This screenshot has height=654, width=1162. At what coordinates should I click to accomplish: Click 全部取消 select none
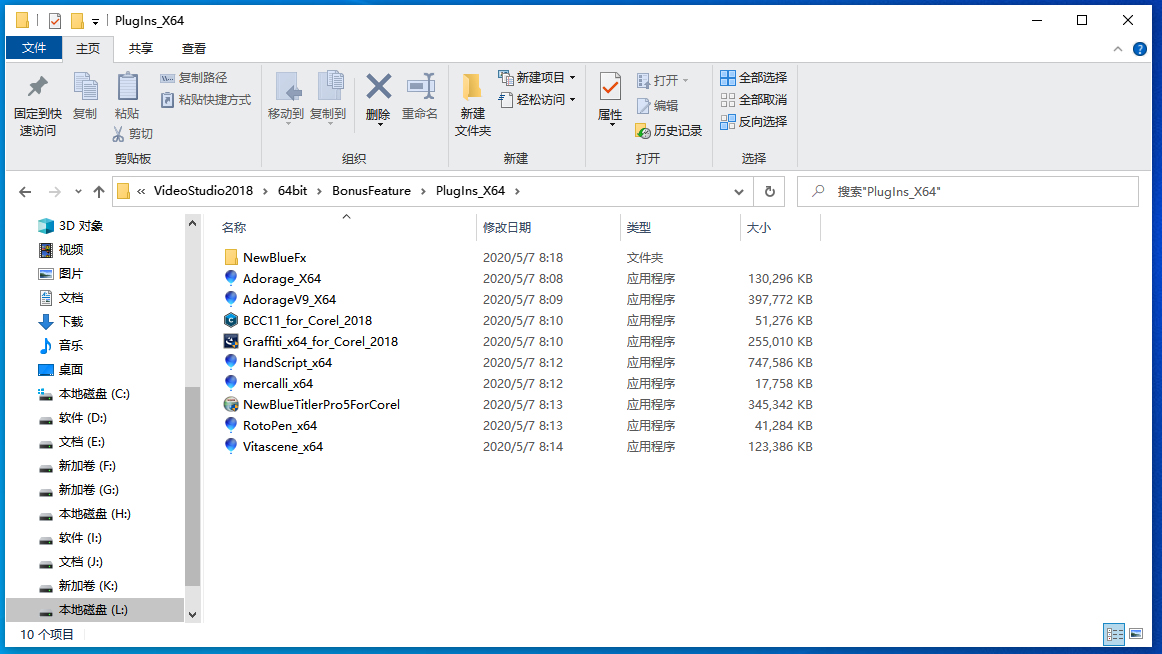click(x=754, y=100)
